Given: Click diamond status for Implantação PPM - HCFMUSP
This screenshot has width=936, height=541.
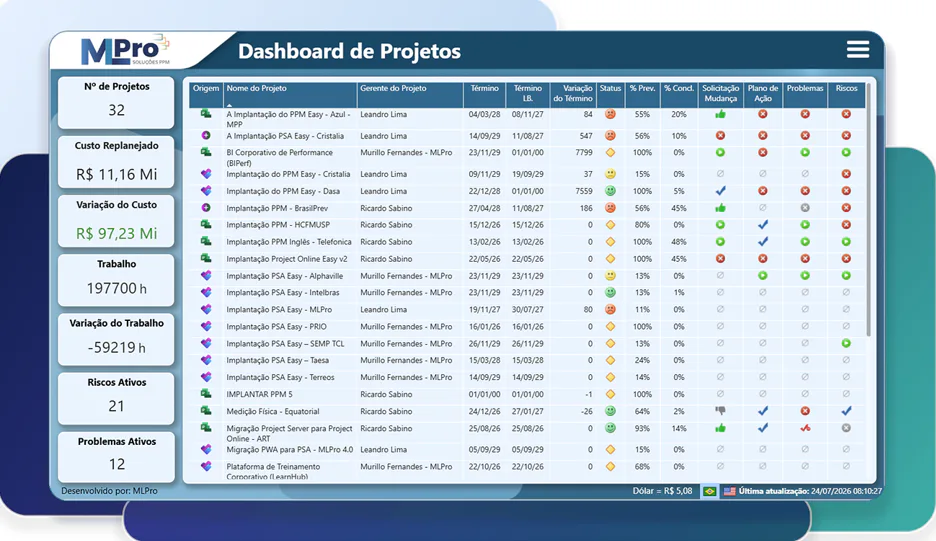Looking at the screenshot, I should [x=610, y=225].
